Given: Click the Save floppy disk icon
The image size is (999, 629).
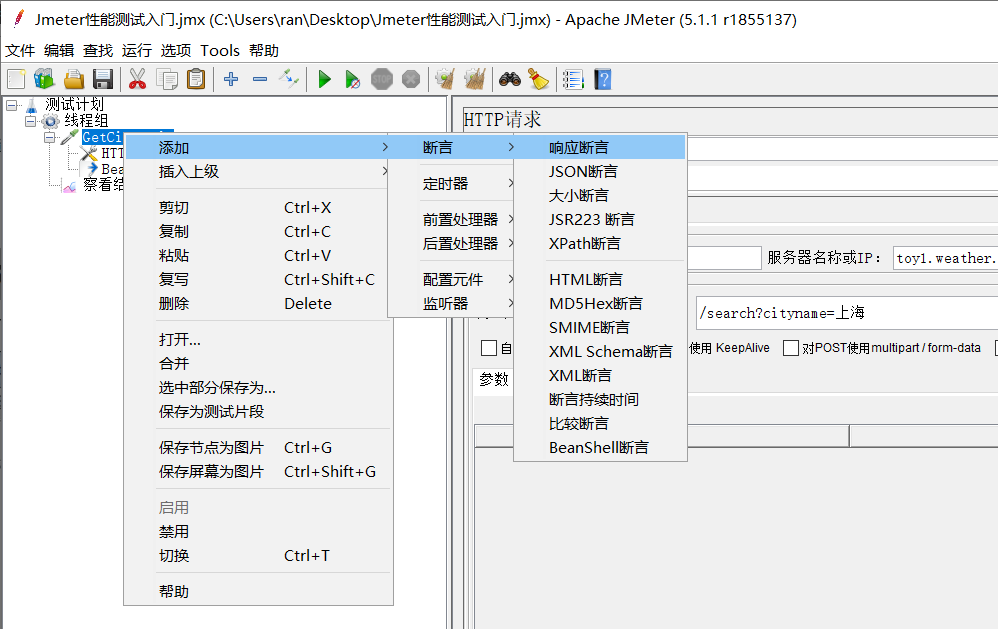Looking at the screenshot, I should (x=103, y=80).
